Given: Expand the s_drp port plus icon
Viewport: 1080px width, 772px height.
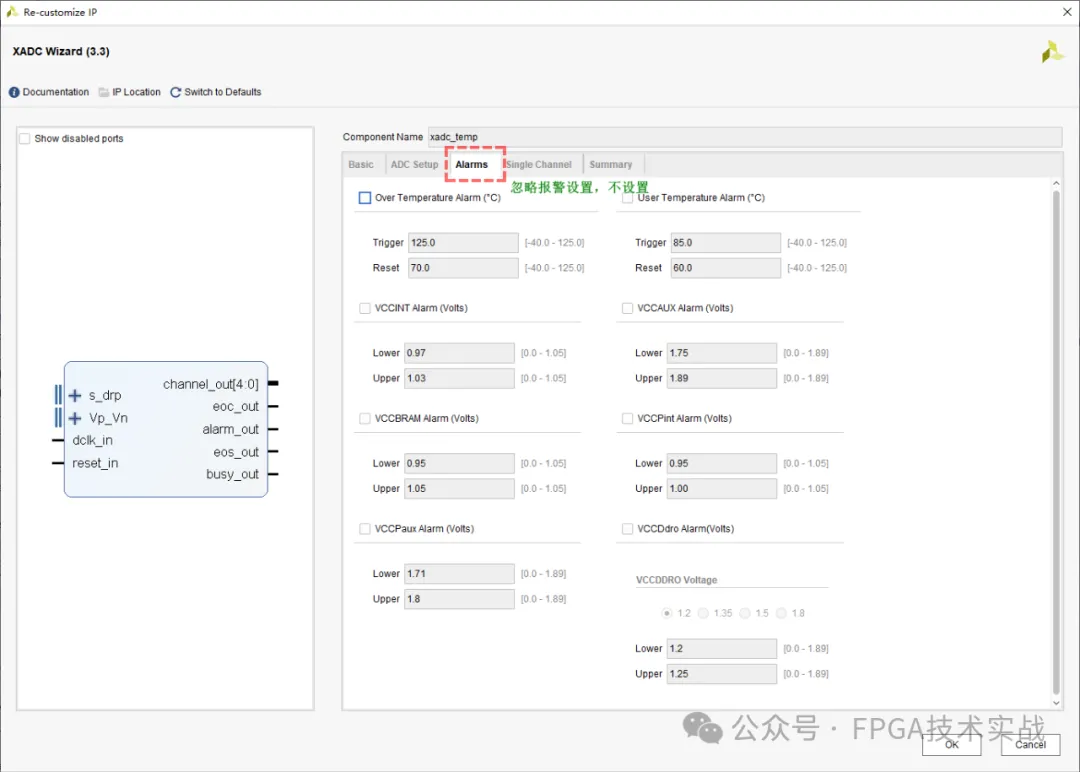Looking at the screenshot, I should tap(75, 396).
